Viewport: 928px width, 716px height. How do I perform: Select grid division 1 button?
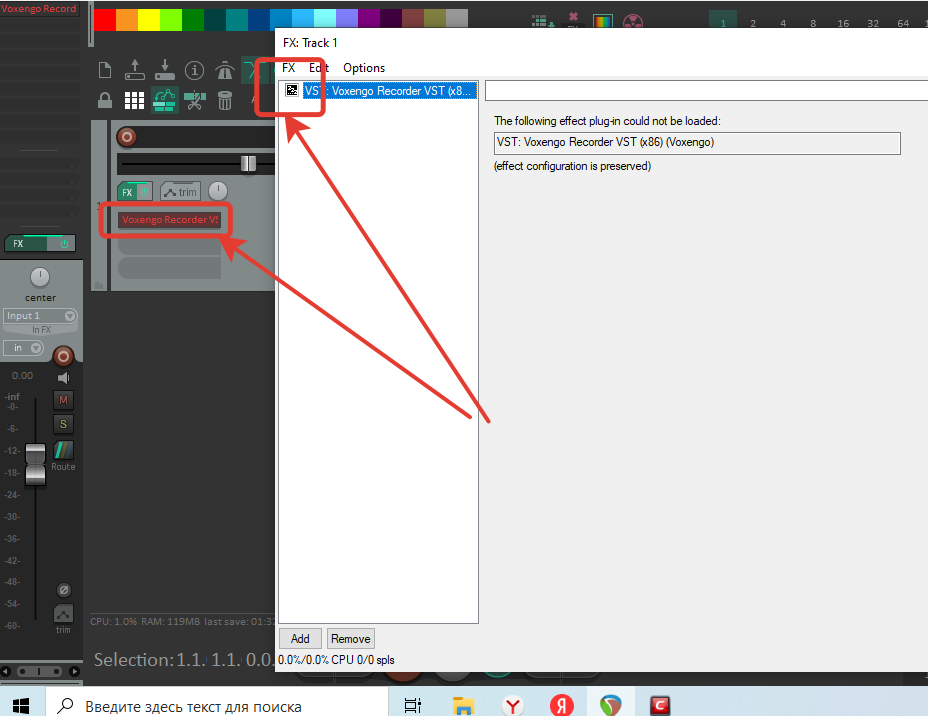pyautogui.click(x=723, y=20)
